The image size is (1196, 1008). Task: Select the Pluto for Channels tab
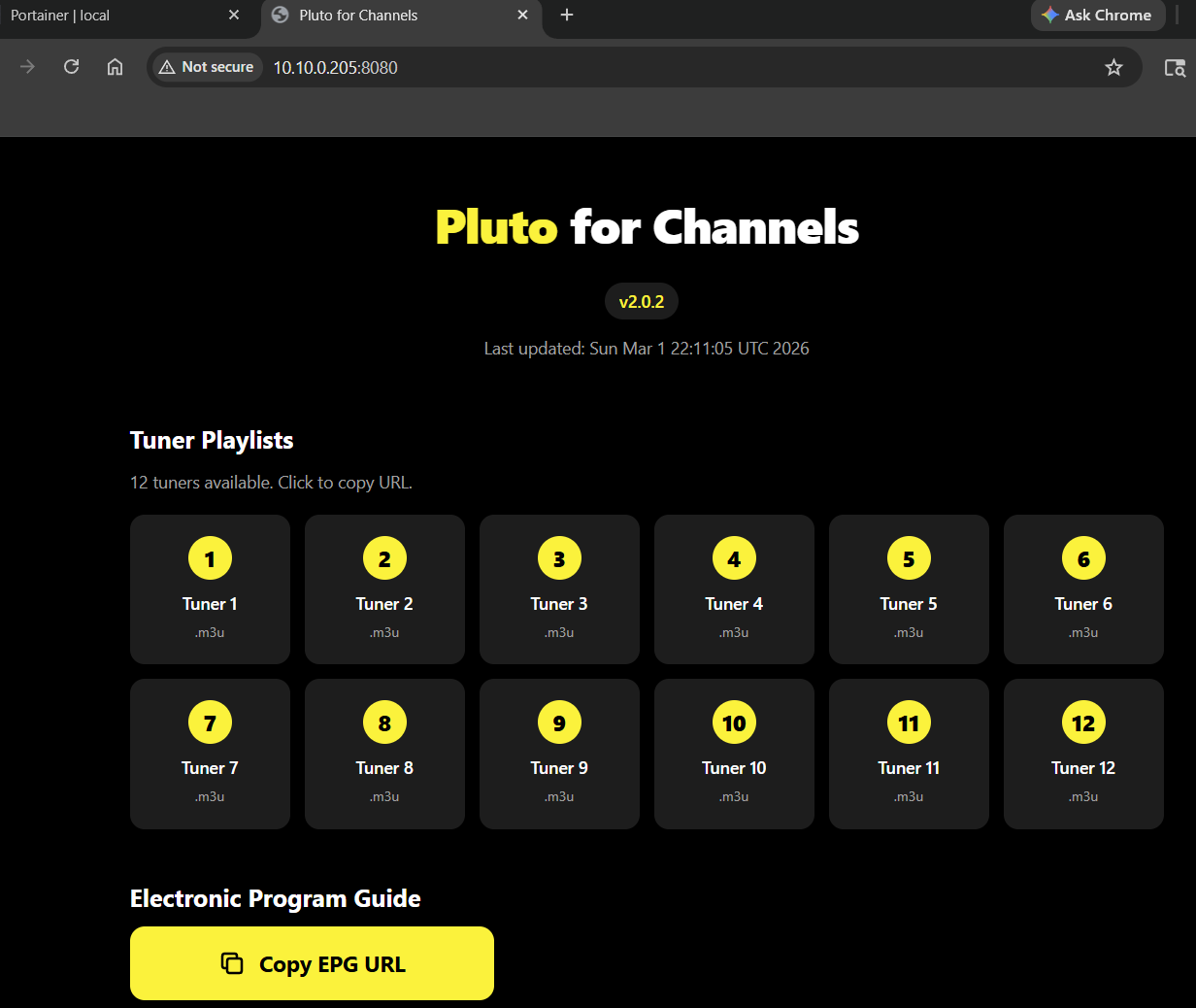[388, 16]
